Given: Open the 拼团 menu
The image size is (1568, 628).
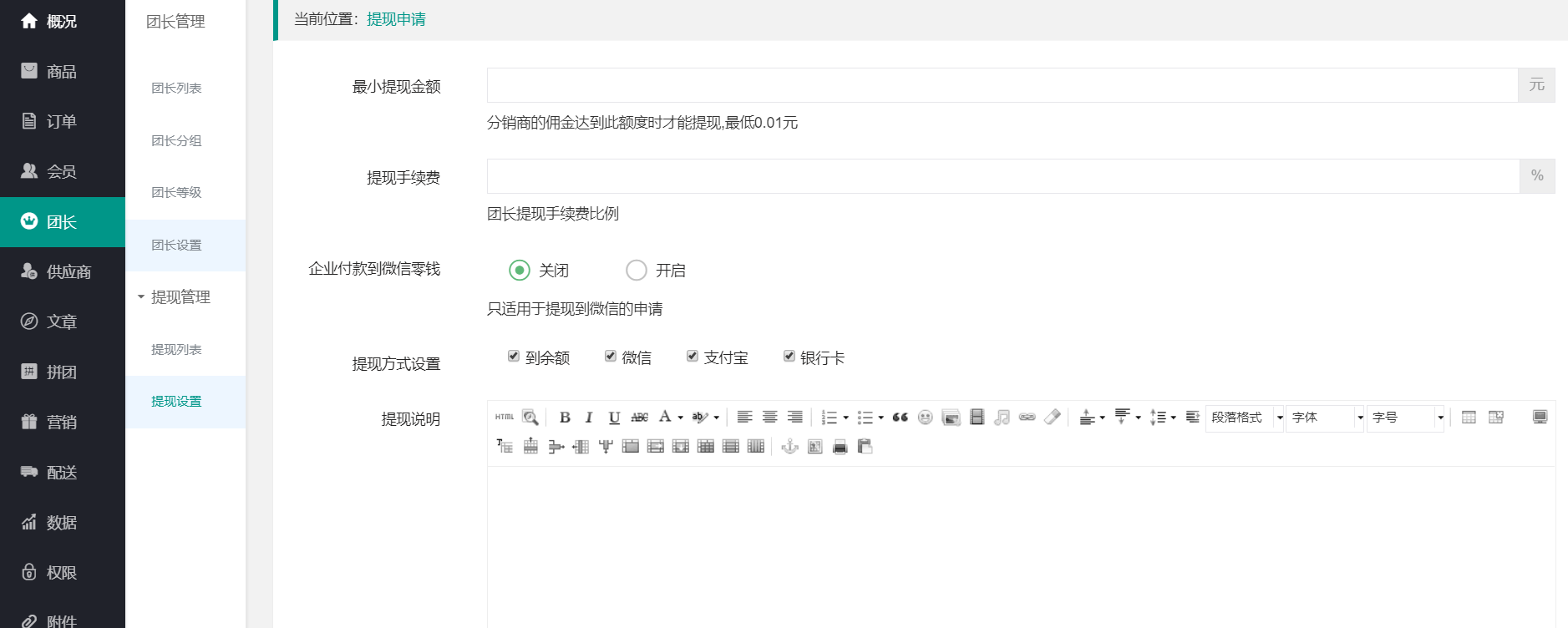Looking at the screenshot, I should (x=63, y=372).
